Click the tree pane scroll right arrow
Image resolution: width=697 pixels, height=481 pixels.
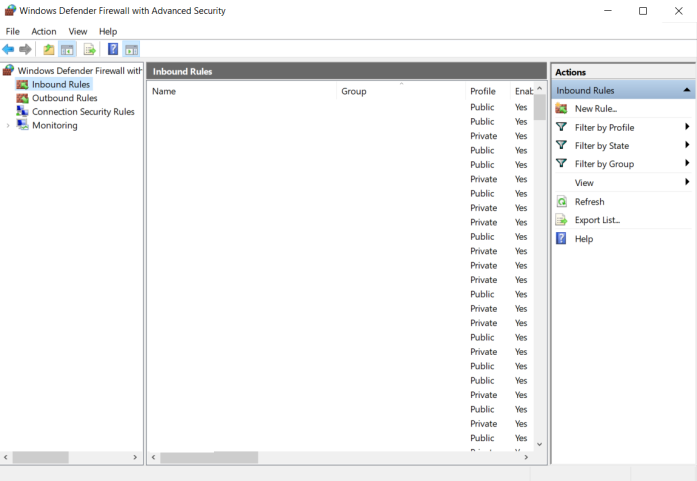[135, 457]
